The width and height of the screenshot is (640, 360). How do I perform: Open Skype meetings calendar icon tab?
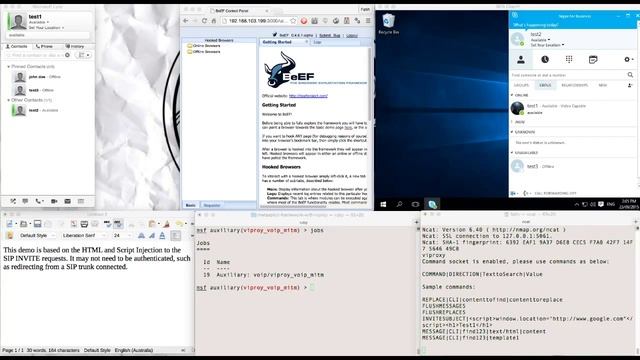tap(593, 60)
